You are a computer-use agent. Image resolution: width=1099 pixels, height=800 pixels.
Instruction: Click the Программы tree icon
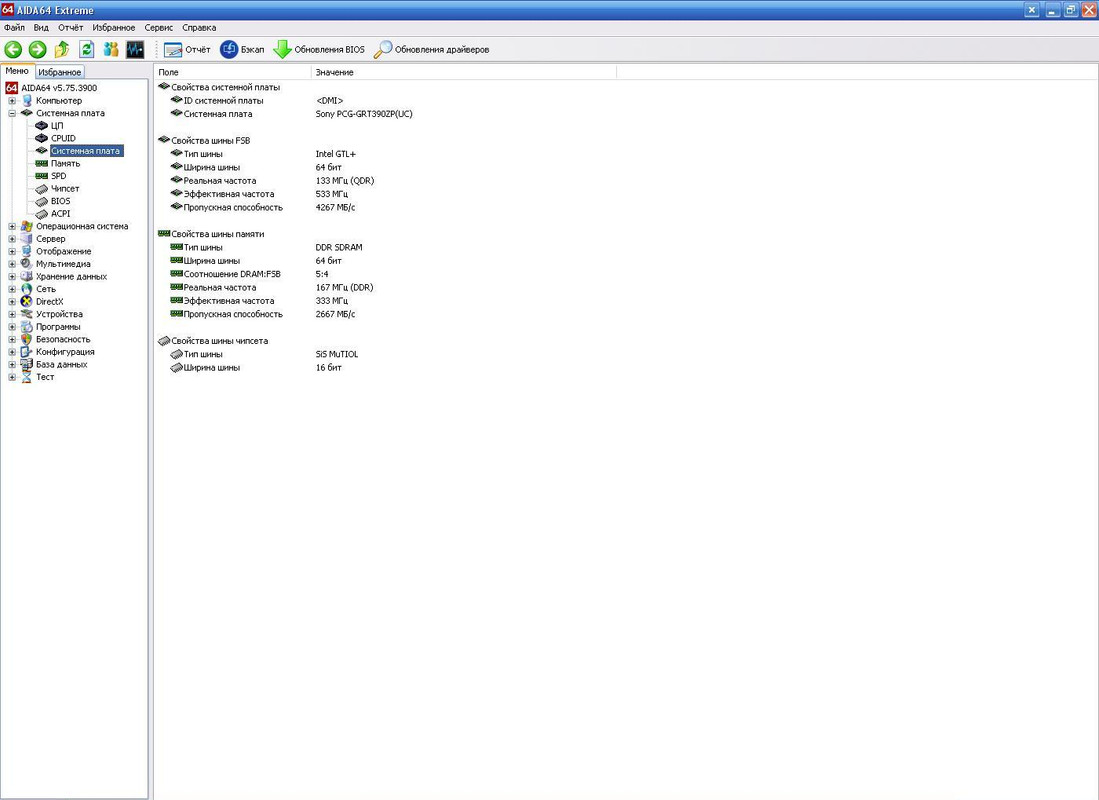click(27, 327)
